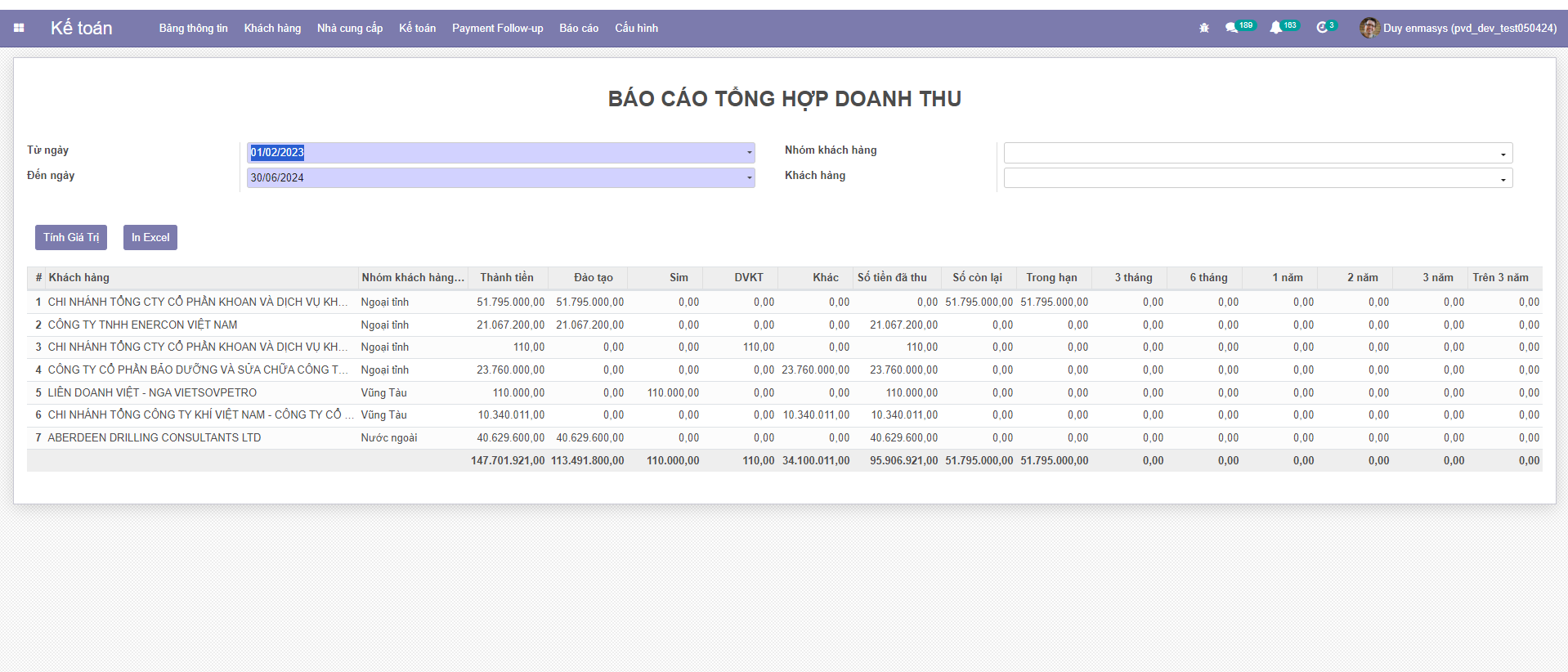Open the apps grid menu icon
The height and width of the screenshot is (672, 1568).
pyautogui.click(x=19, y=28)
